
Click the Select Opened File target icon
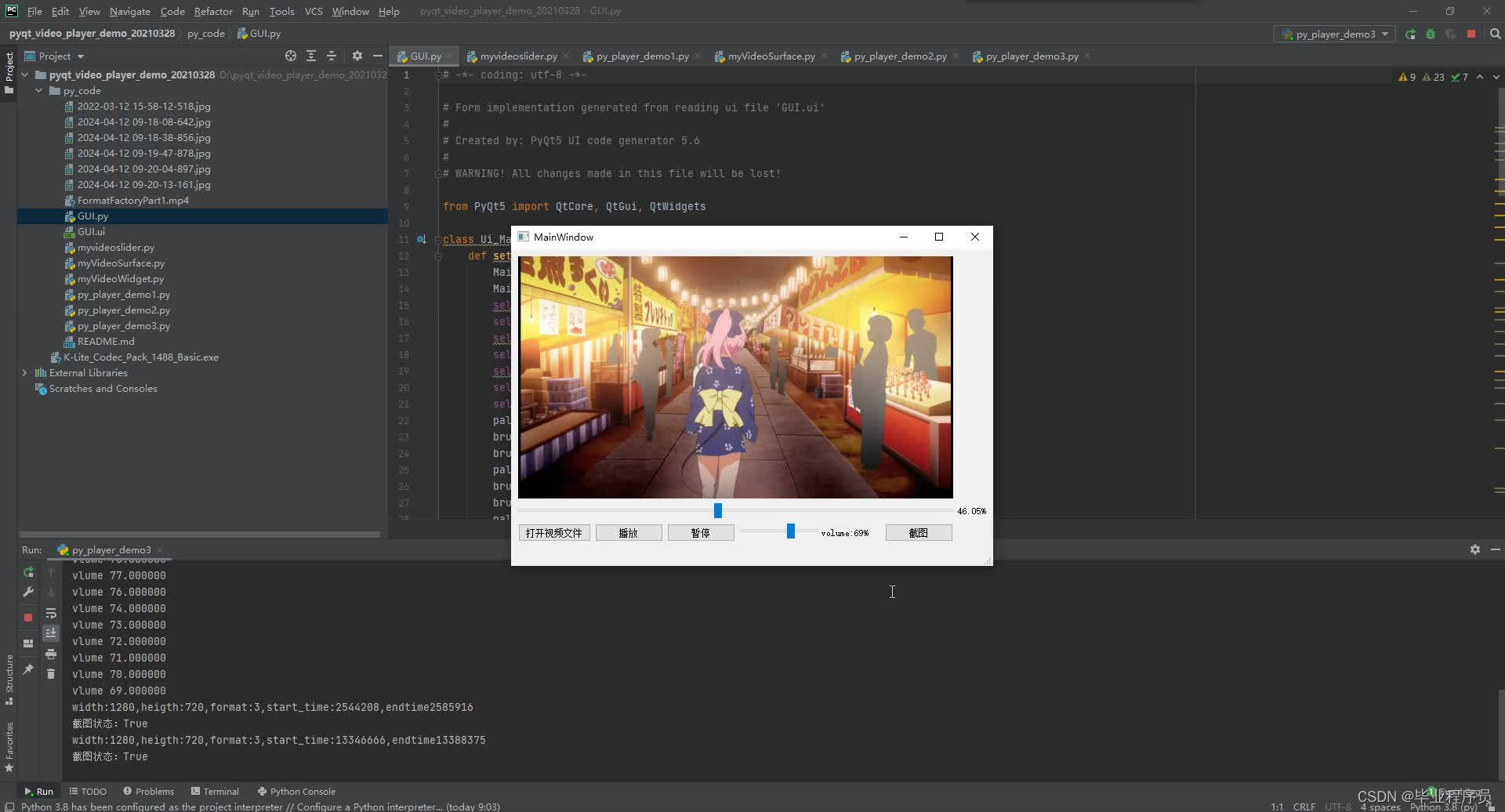(x=291, y=56)
